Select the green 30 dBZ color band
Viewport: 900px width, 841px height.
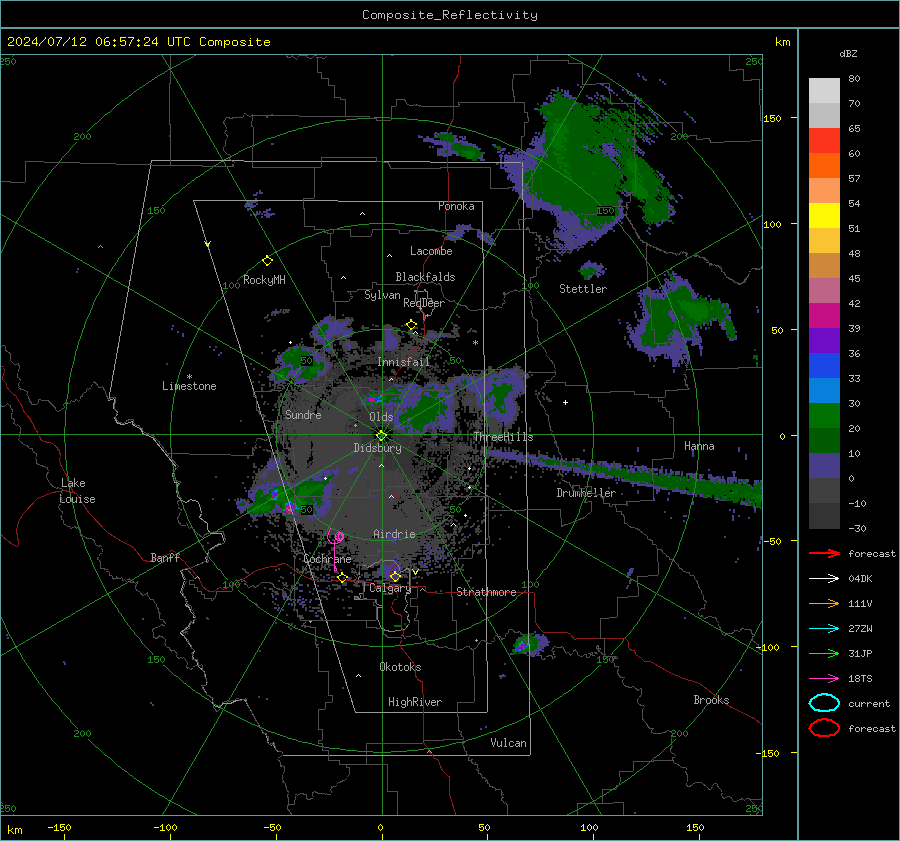point(824,415)
